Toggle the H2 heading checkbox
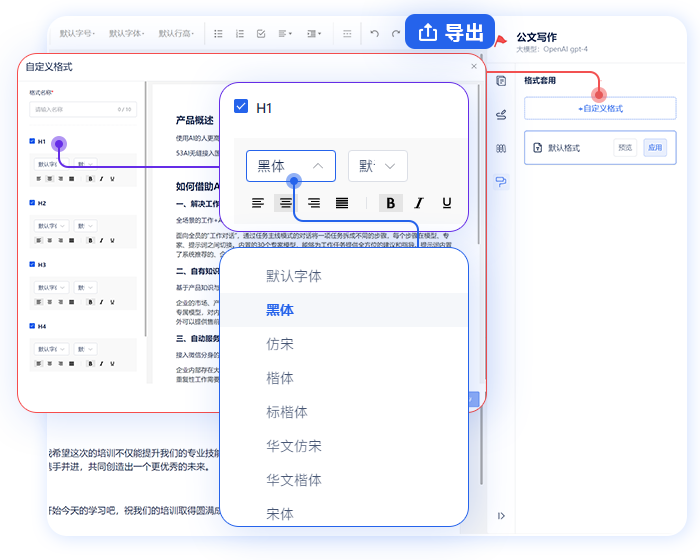This screenshot has width=700, height=560. pos(32,203)
